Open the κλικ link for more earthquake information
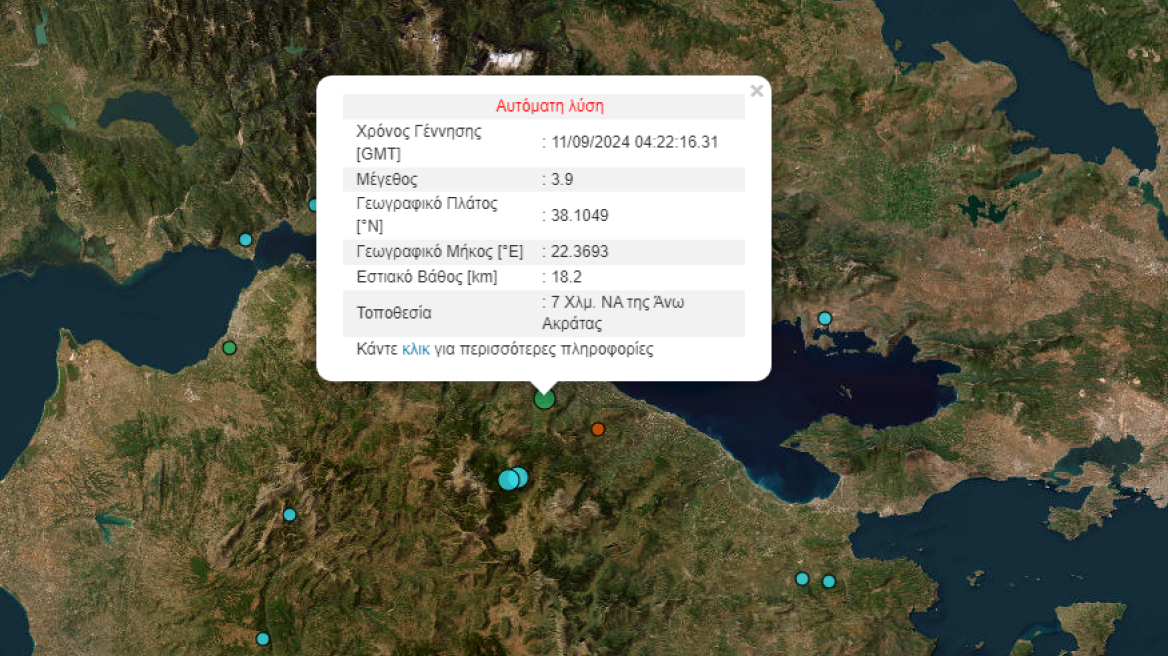 (x=413, y=348)
